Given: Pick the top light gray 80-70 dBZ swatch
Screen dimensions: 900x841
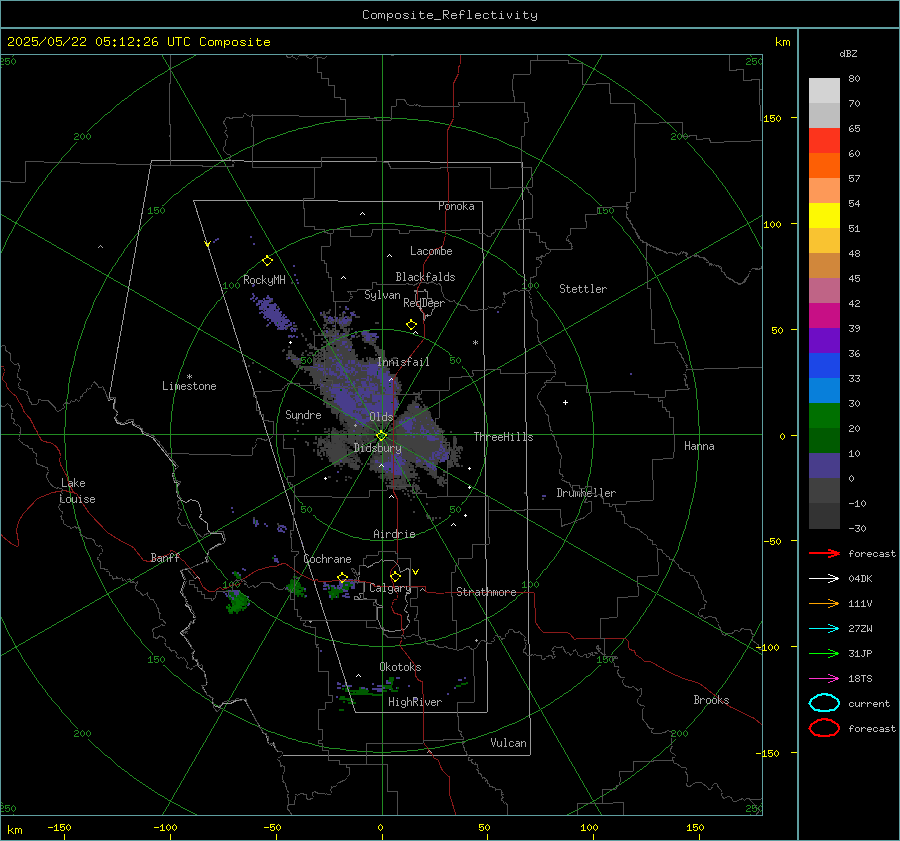Looking at the screenshot, I should coord(824,91).
